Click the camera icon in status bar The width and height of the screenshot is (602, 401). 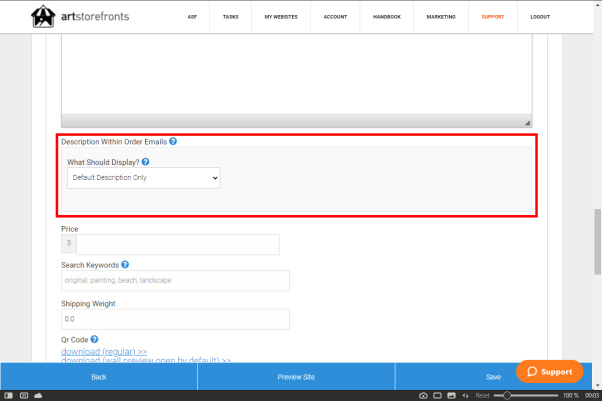(x=423, y=396)
